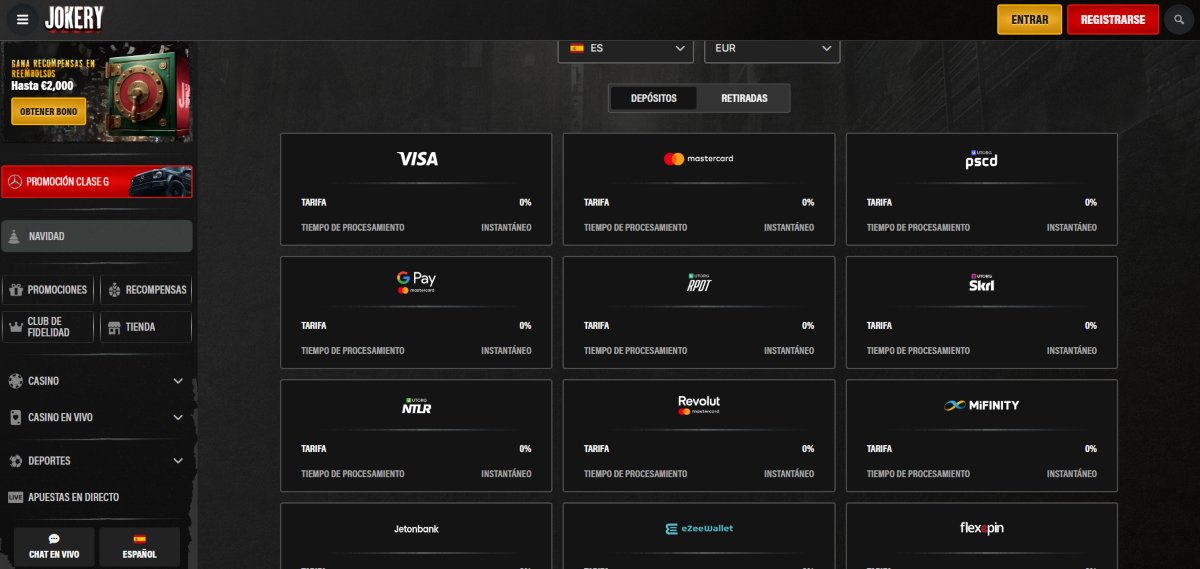Click the dice icon beside Recompensas

point(115,290)
